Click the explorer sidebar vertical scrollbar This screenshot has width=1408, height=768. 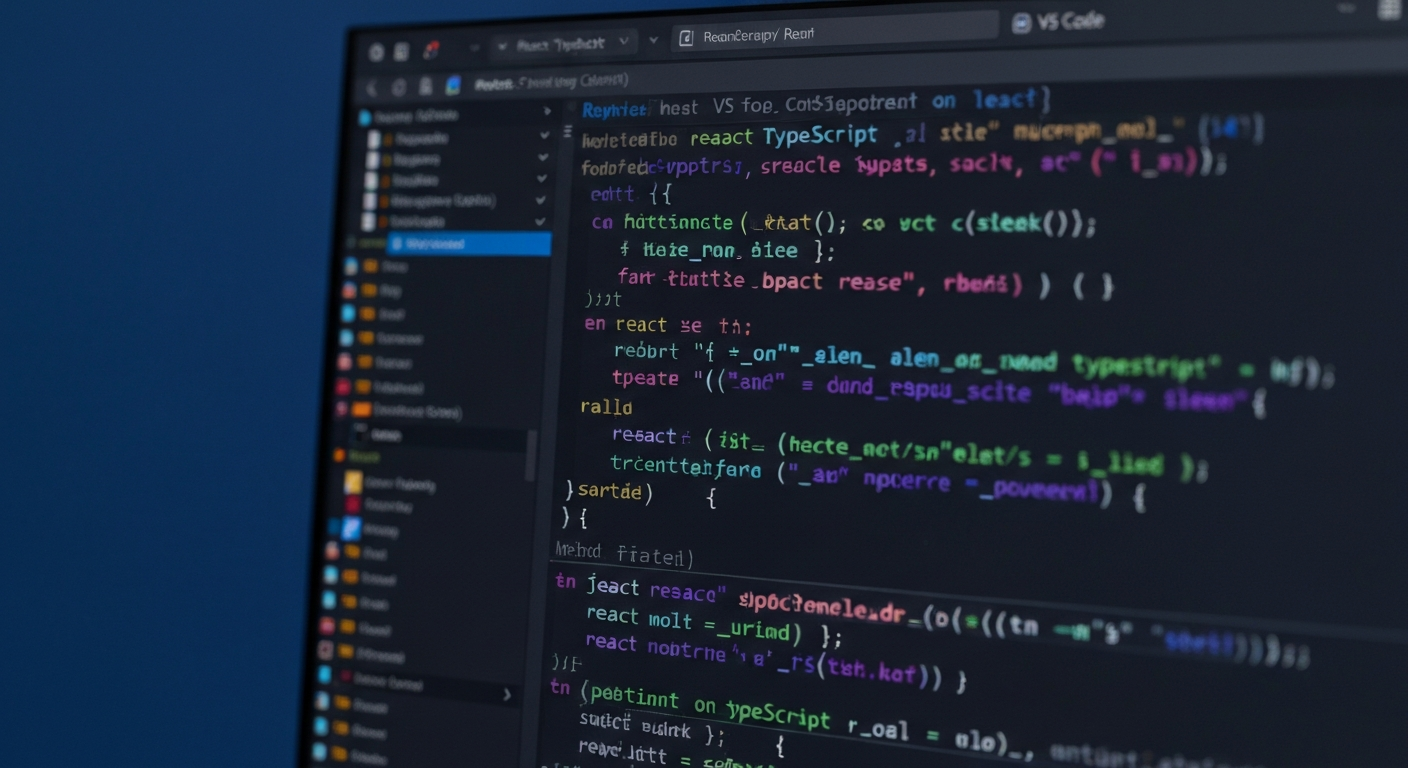[x=531, y=455]
